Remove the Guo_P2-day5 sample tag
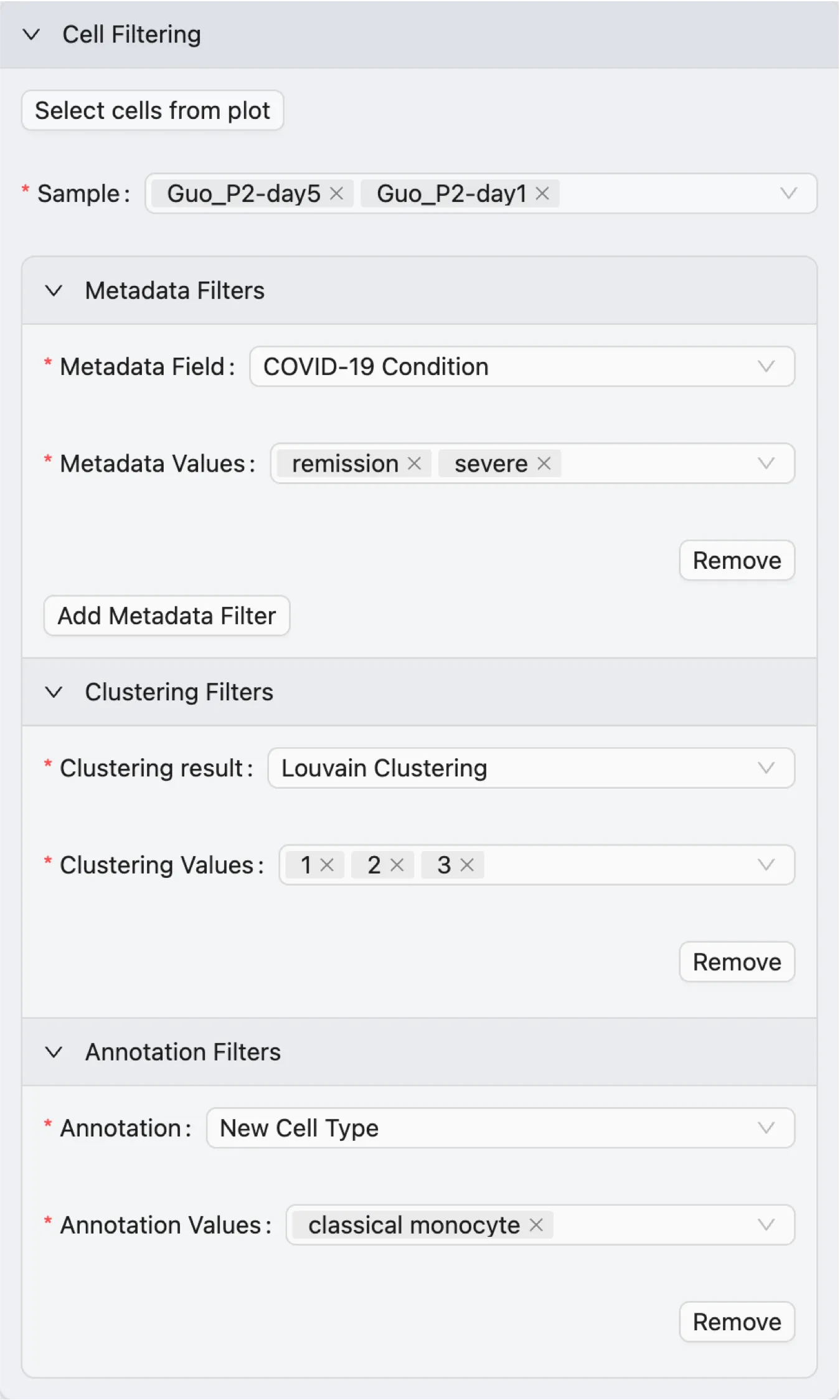840x1400 pixels. [336, 194]
